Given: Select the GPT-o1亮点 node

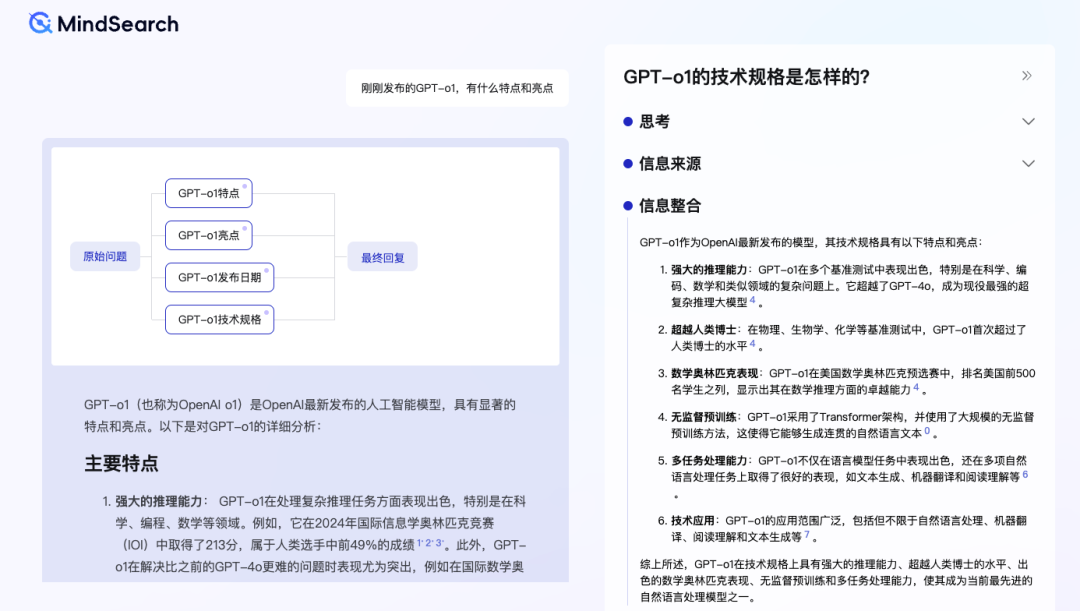Looking at the screenshot, I should [x=207, y=235].
